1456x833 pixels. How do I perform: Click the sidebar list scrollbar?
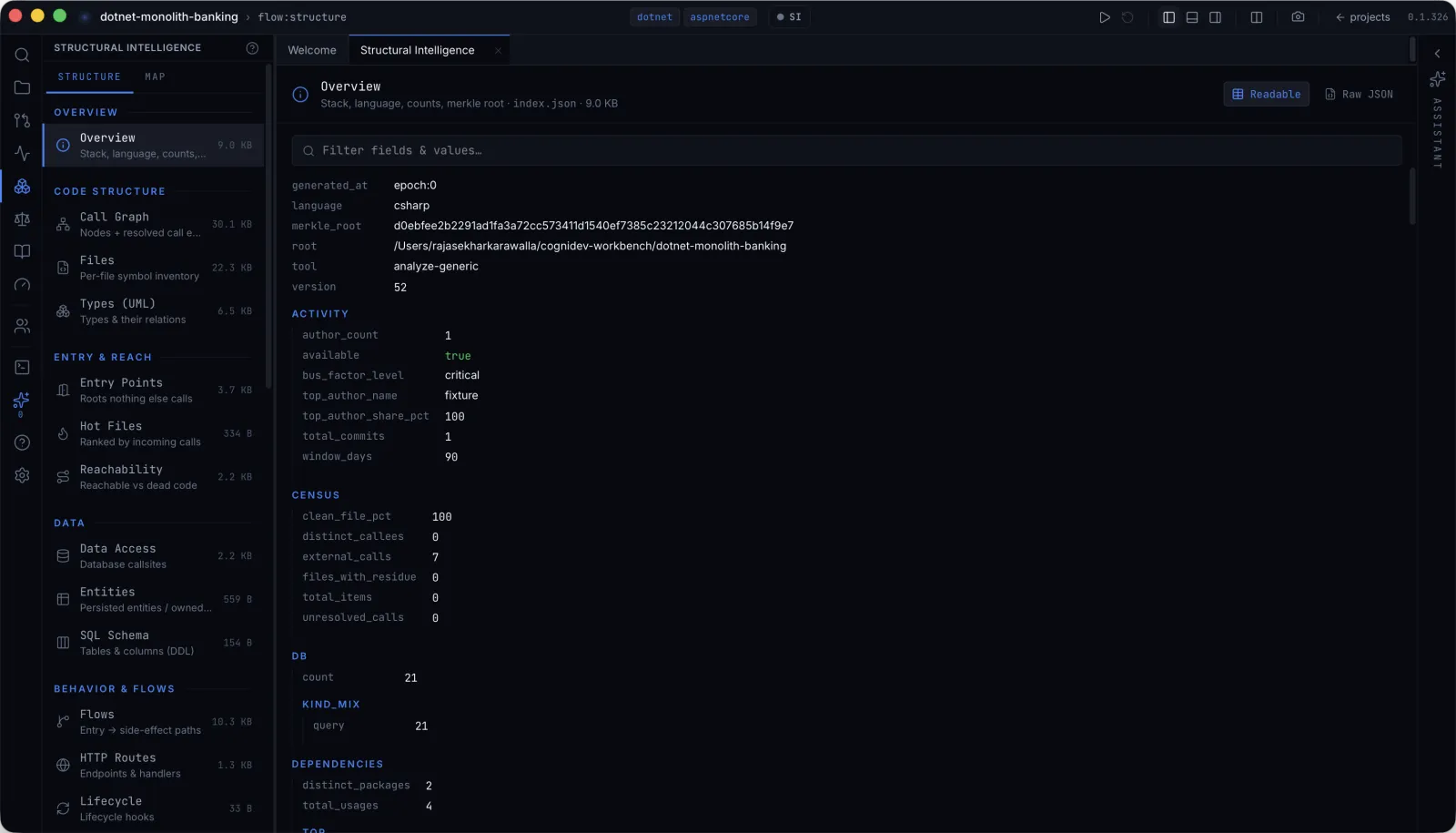click(x=268, y=227)
